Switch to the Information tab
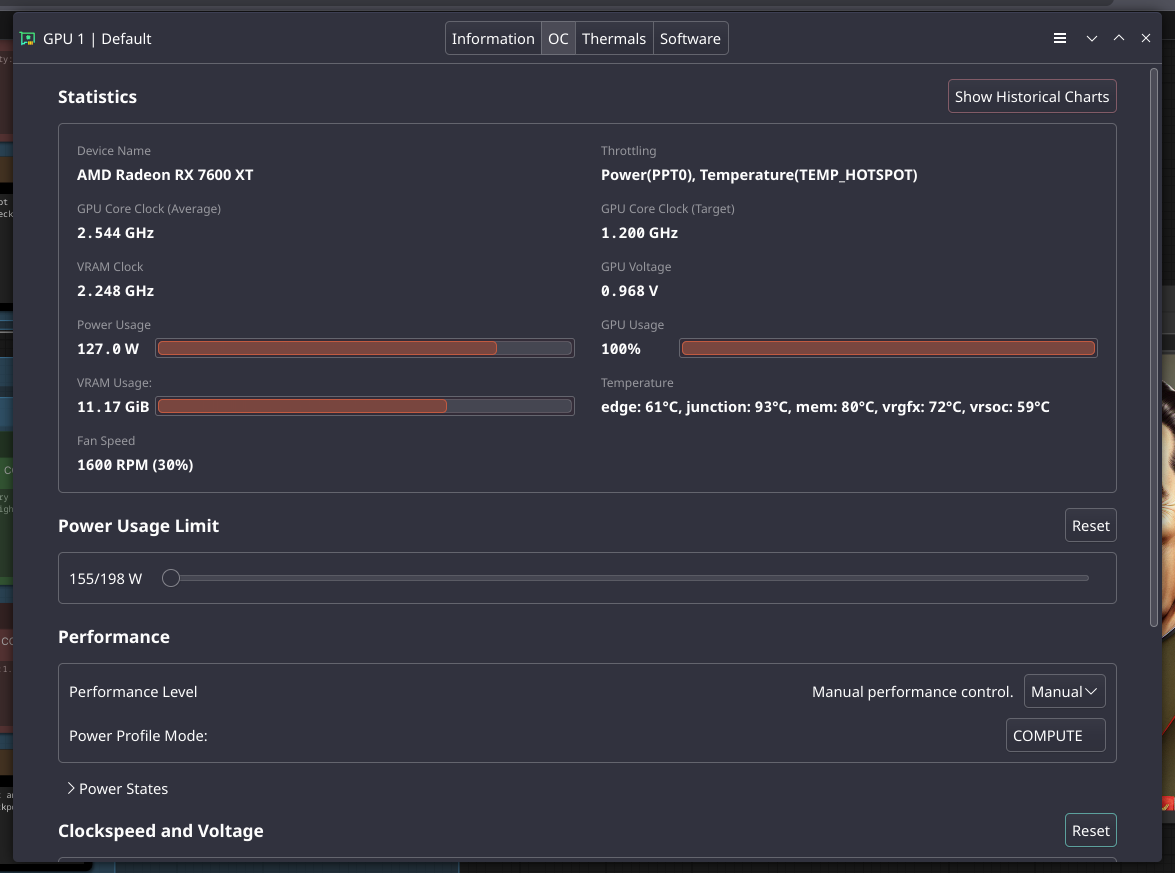 (493, 39)
